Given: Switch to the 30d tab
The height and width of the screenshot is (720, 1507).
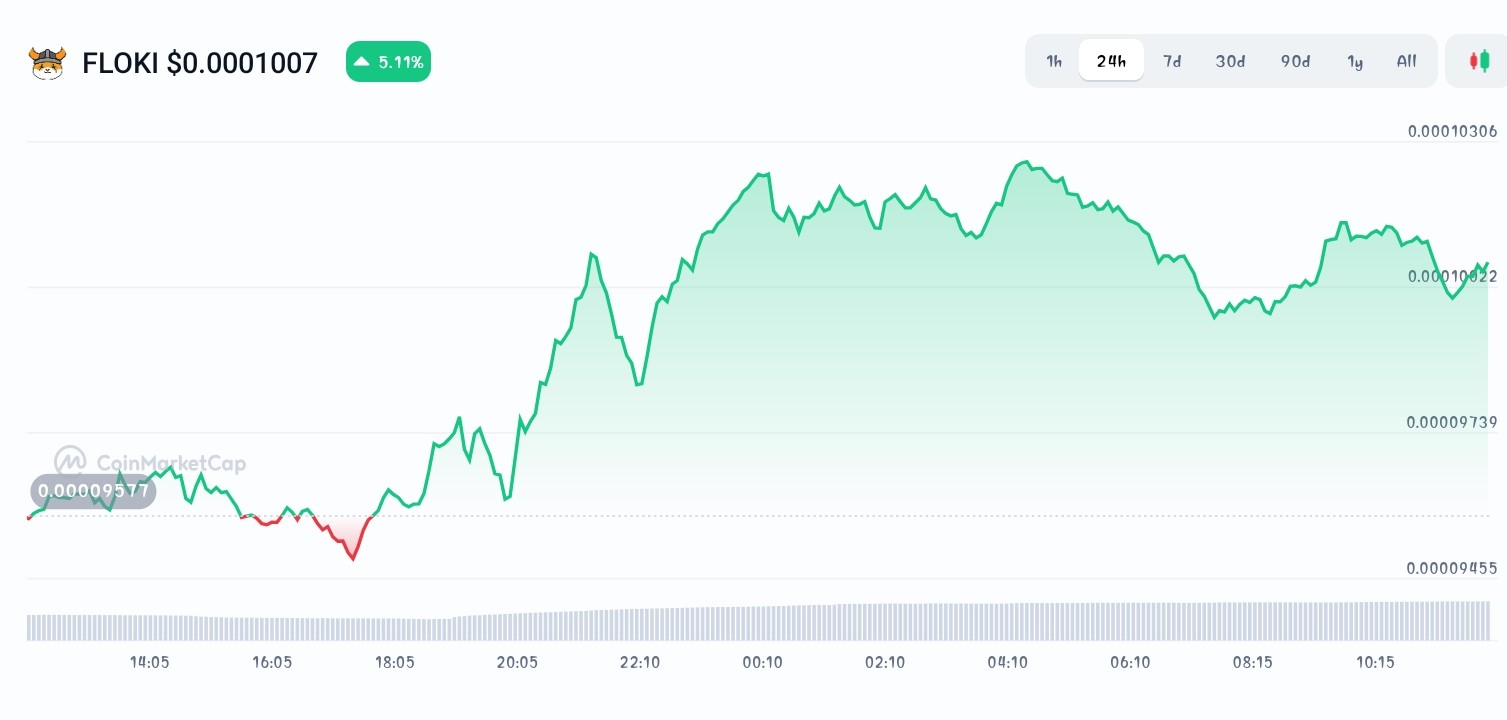Looking at the screenshot, I should click(x=1230, y=61).
